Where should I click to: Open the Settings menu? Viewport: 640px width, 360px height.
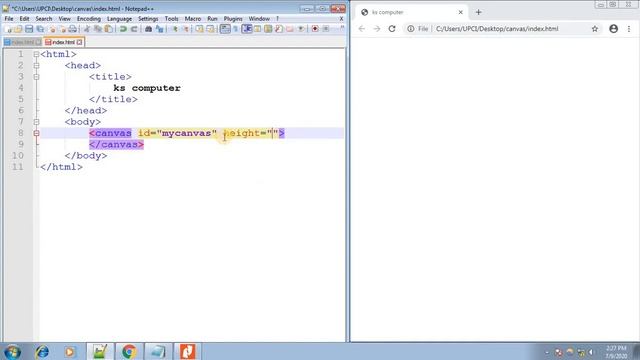click(x=148, y=19)
